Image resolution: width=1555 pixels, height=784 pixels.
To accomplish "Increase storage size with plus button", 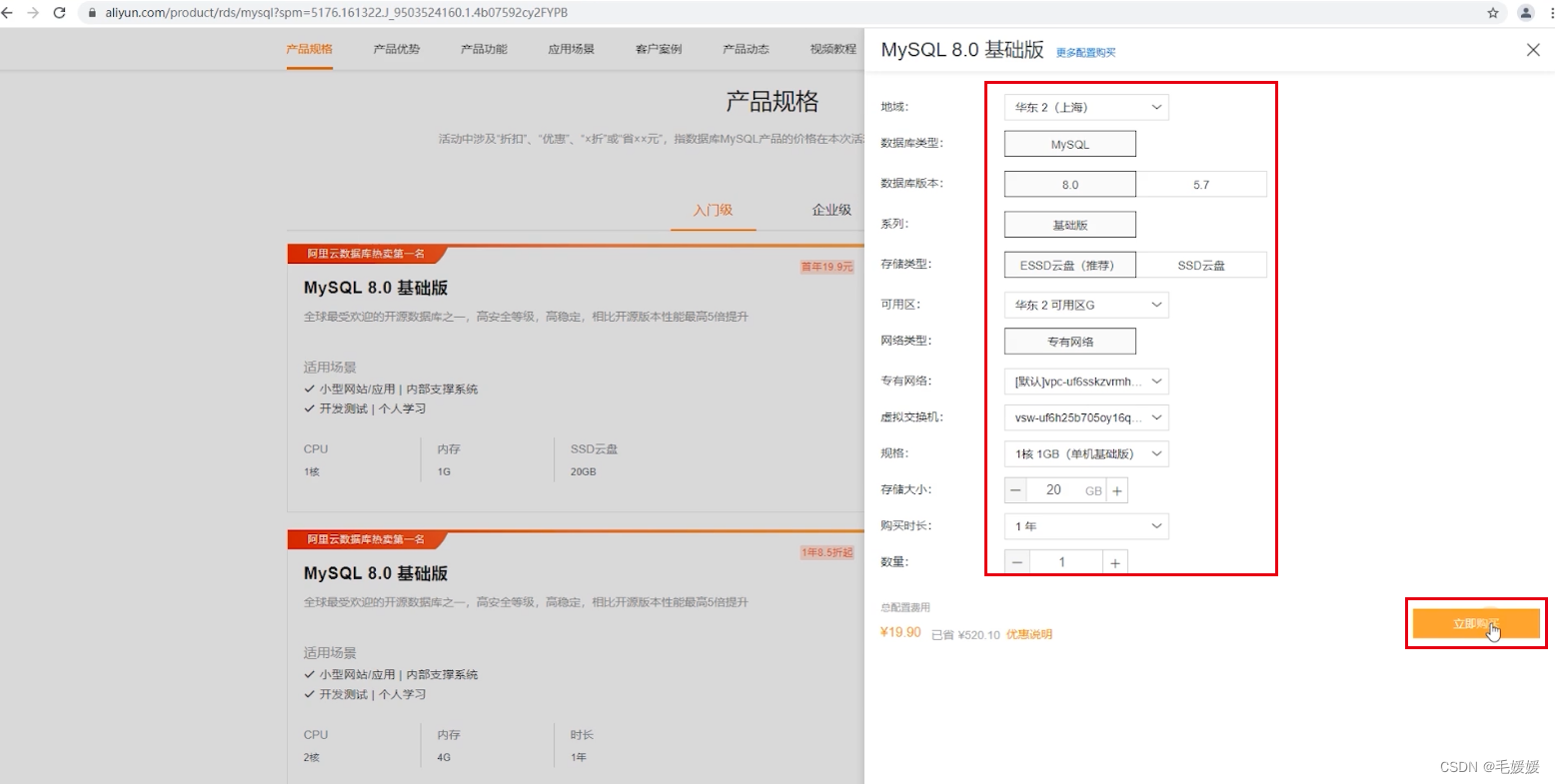I will pos(1117,490).
